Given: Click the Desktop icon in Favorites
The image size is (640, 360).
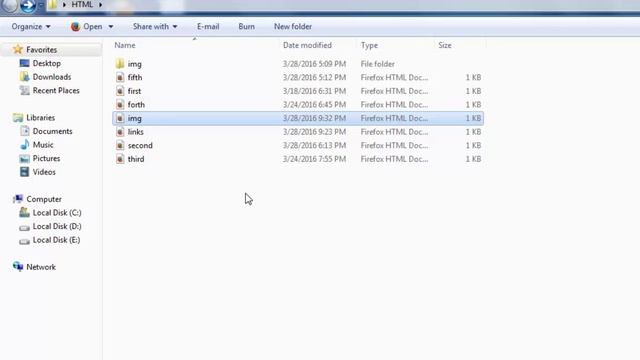Looking at the screenshot, I should 24,63.
